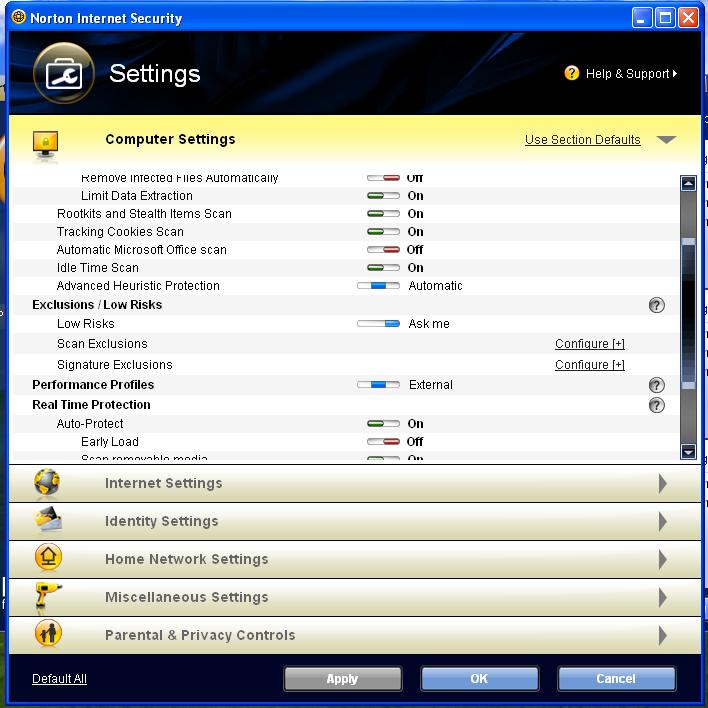This screenshot has width=708, height=708.
Task: Turn off Rootkits and Stealth Items Scan
Action: 383,214
